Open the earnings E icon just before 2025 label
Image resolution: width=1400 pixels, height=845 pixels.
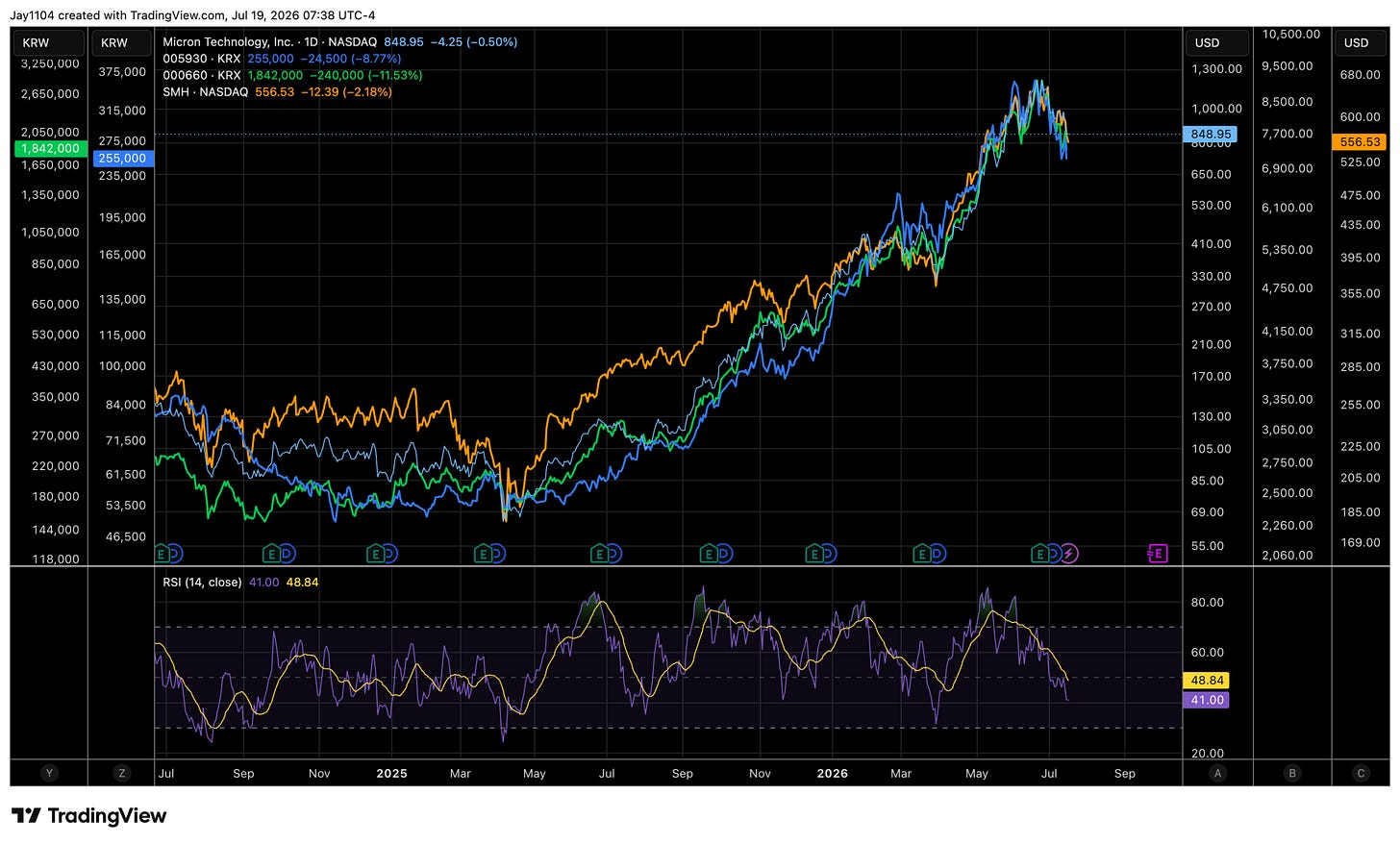(375, 554)
